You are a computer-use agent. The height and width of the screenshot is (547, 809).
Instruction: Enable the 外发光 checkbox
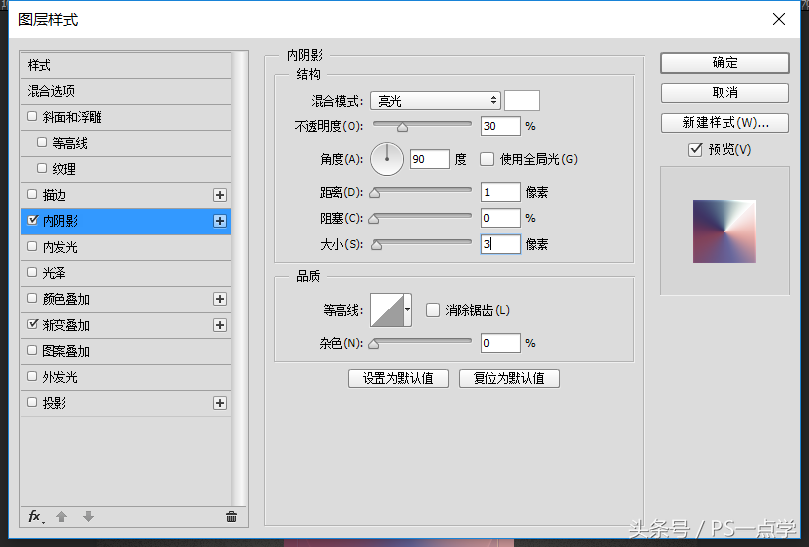(32, 377)
